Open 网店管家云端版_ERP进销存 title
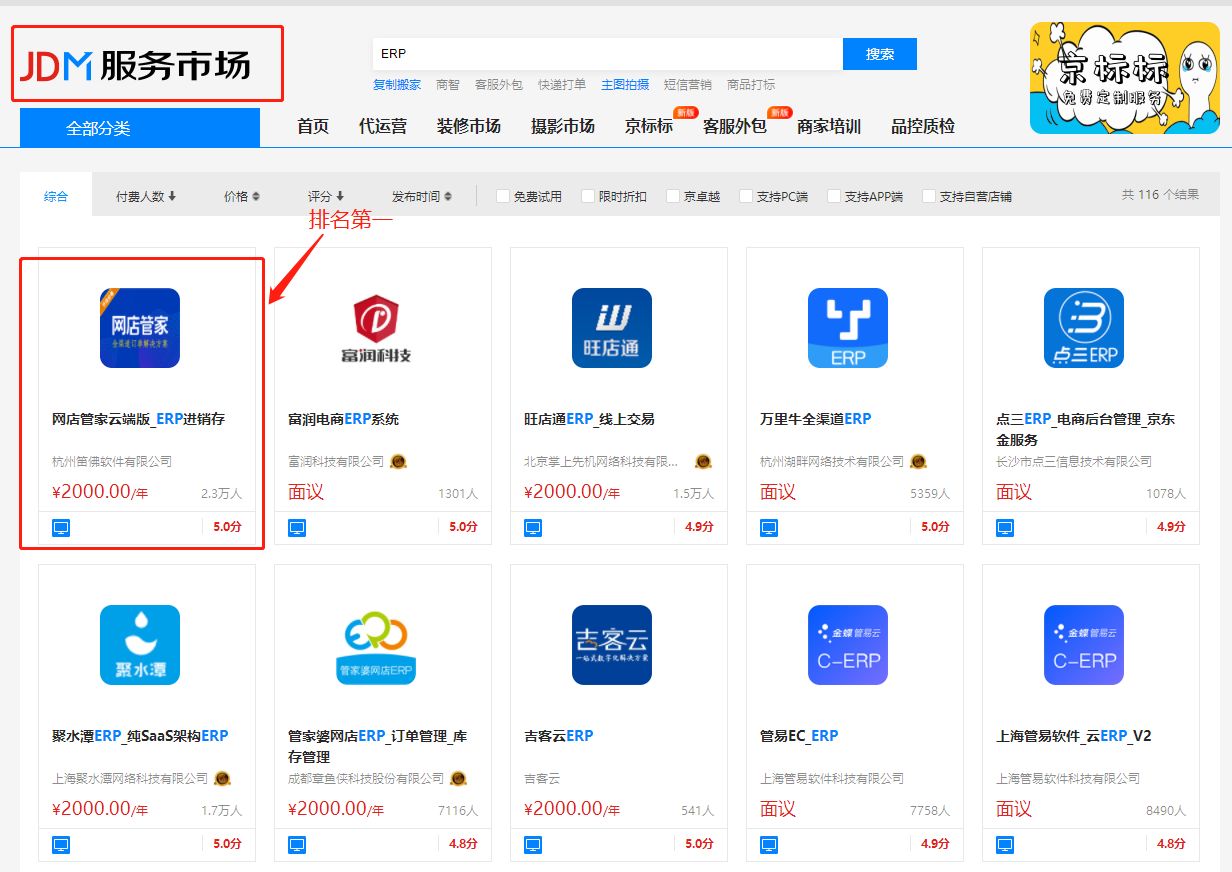Viewport: 1232px width, 872px height. point(139,419)
